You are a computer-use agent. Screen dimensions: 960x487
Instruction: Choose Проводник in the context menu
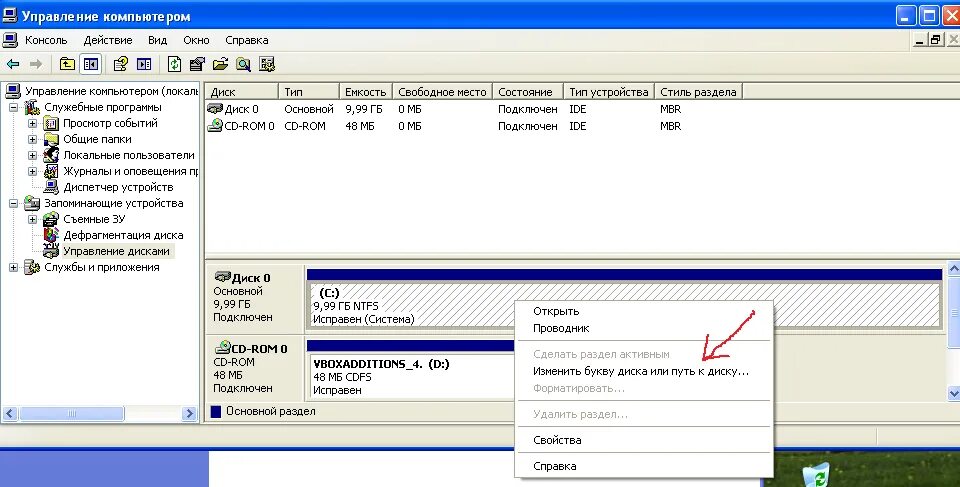644,328
